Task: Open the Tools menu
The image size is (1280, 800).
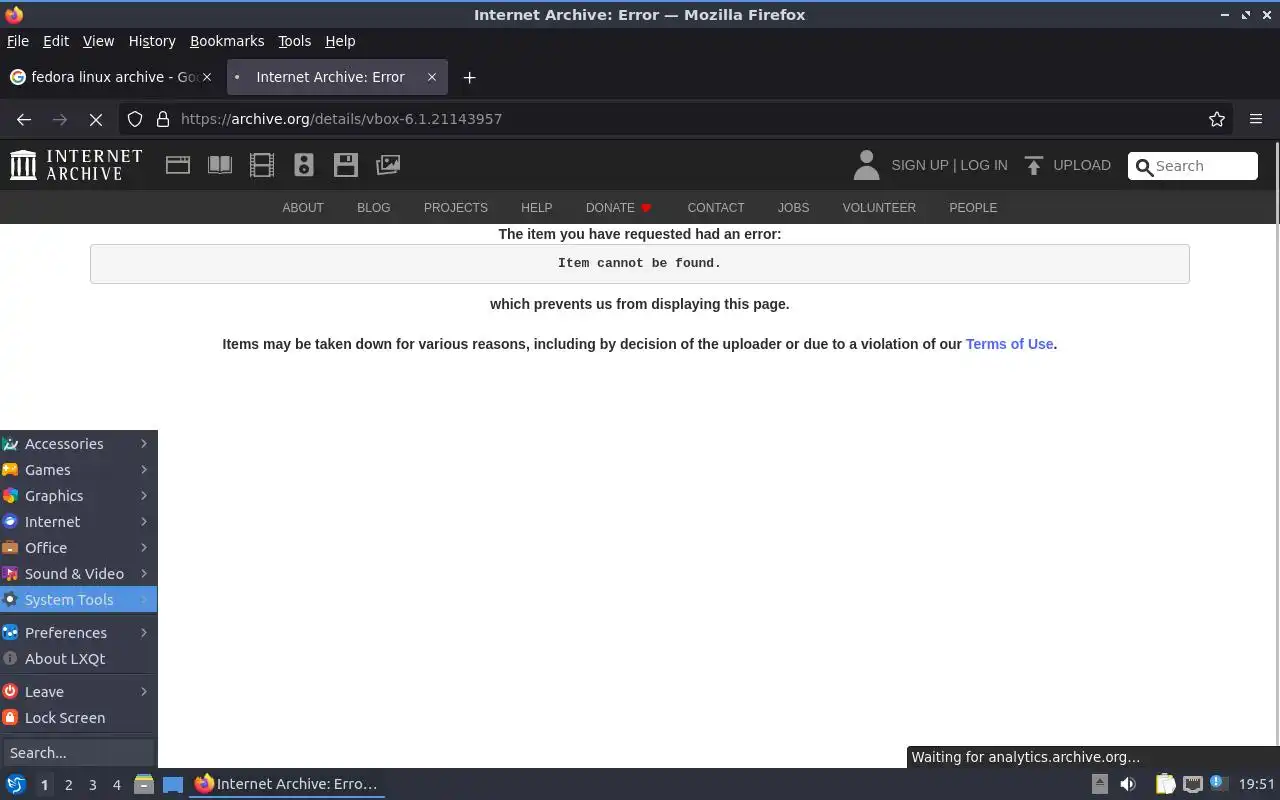Action: point(294,41)
